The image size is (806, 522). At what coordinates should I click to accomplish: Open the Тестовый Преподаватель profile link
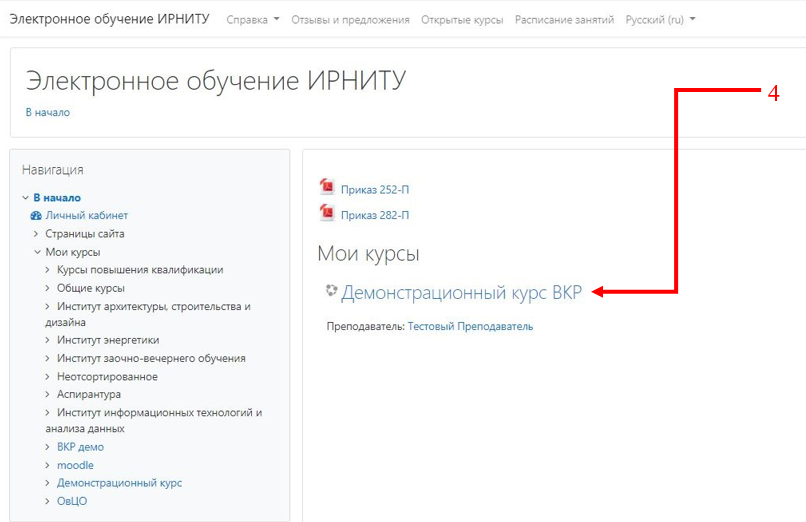[x=470, y=326]
